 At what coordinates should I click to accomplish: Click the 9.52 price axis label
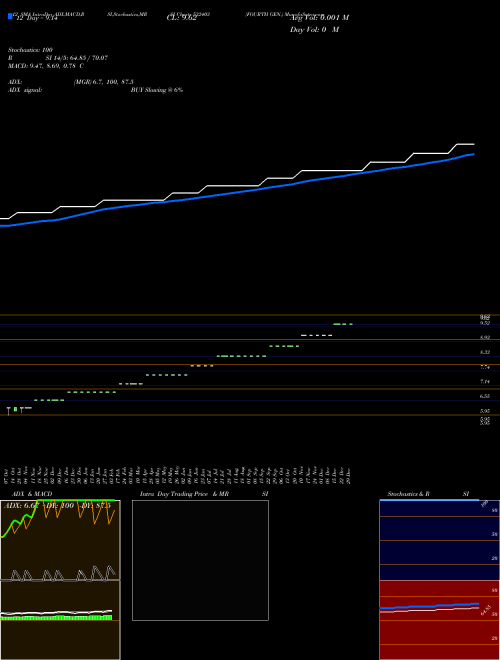[485, 323]
